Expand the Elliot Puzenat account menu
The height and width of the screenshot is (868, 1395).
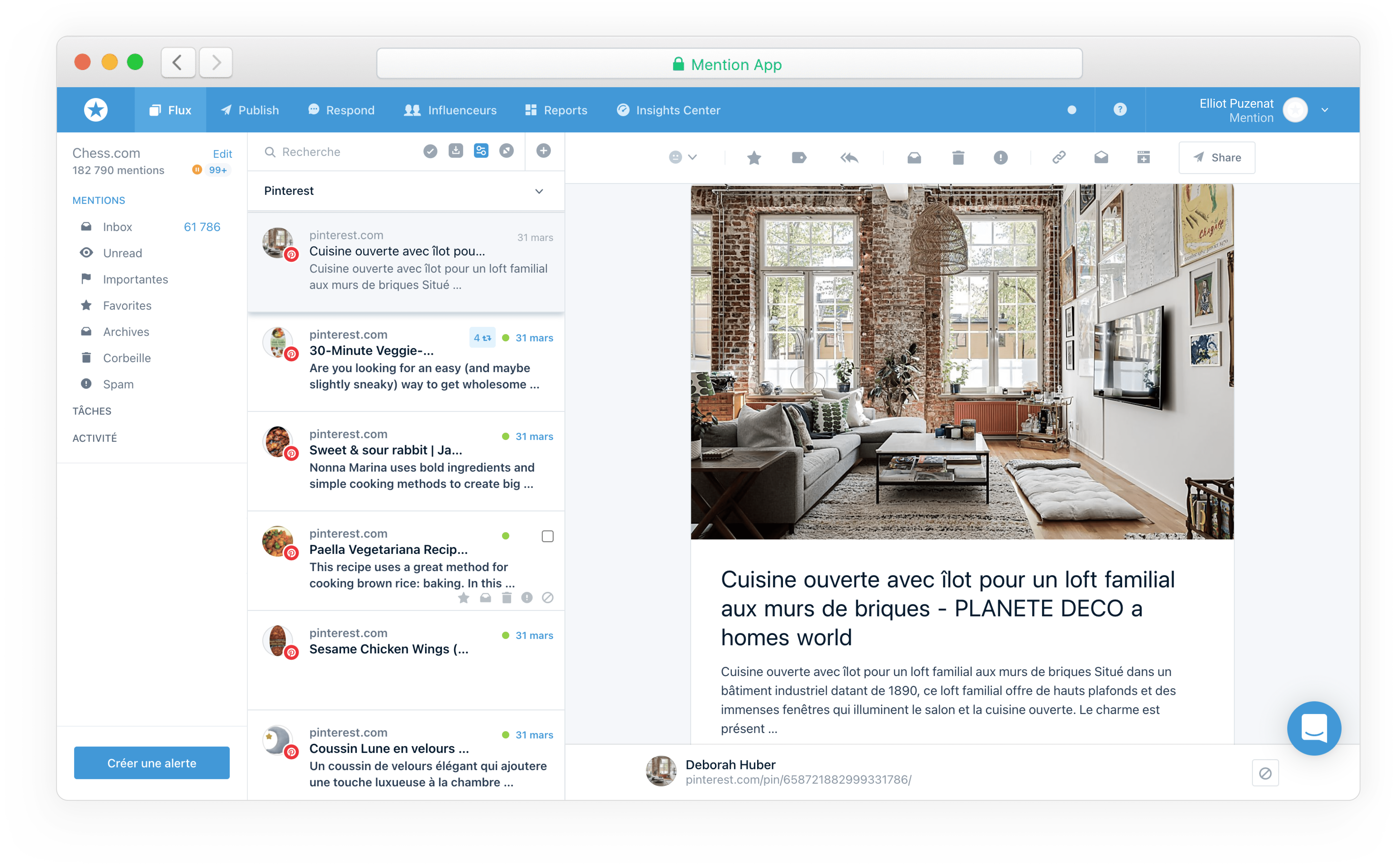pyautogui.click(x=1324, y=110)
